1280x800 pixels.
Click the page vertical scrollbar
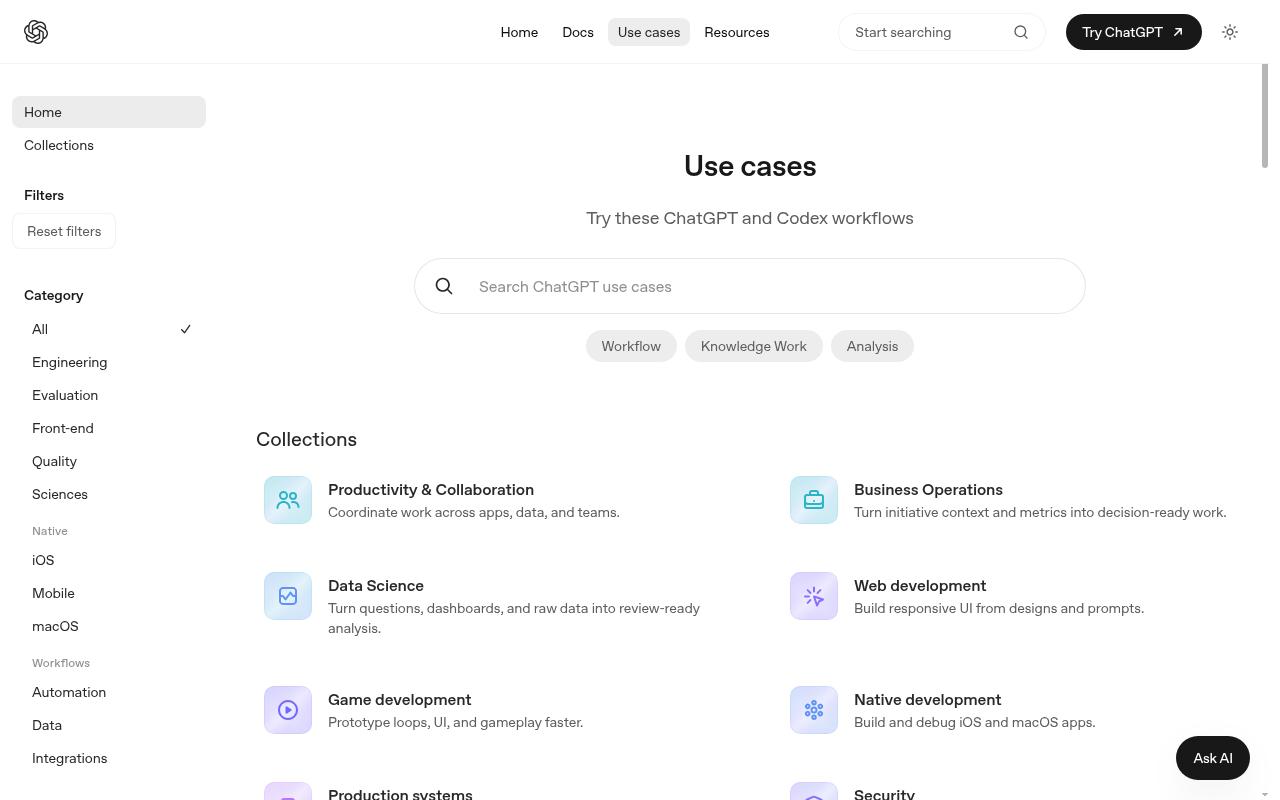pos(1264,116)
